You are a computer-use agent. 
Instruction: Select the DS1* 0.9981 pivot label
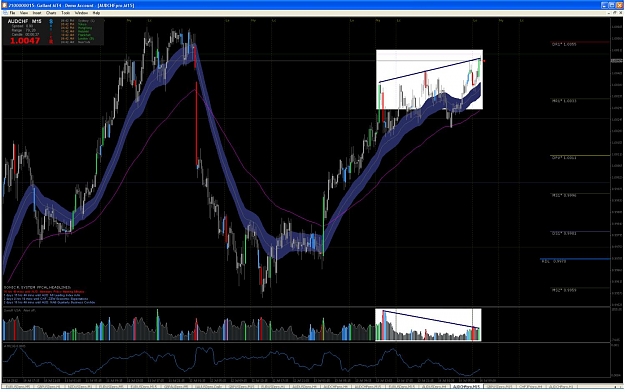564,233
